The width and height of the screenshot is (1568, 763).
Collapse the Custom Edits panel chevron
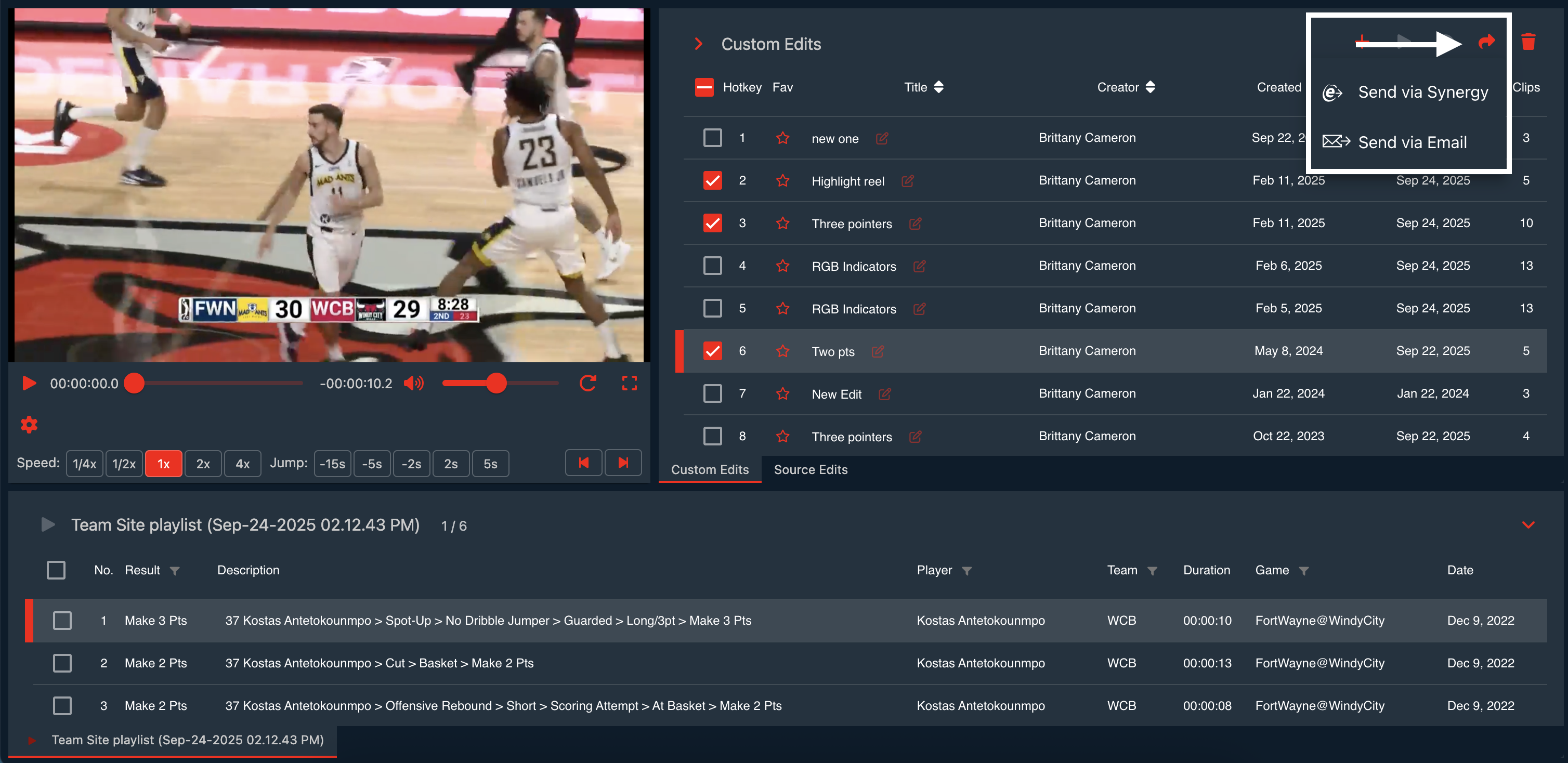[699, 44]
